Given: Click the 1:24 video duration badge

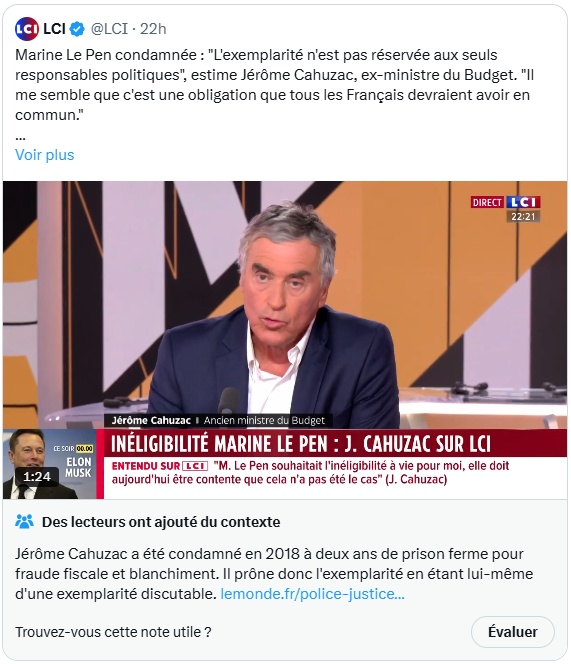Looking at the screenshot, I should 37,476.
